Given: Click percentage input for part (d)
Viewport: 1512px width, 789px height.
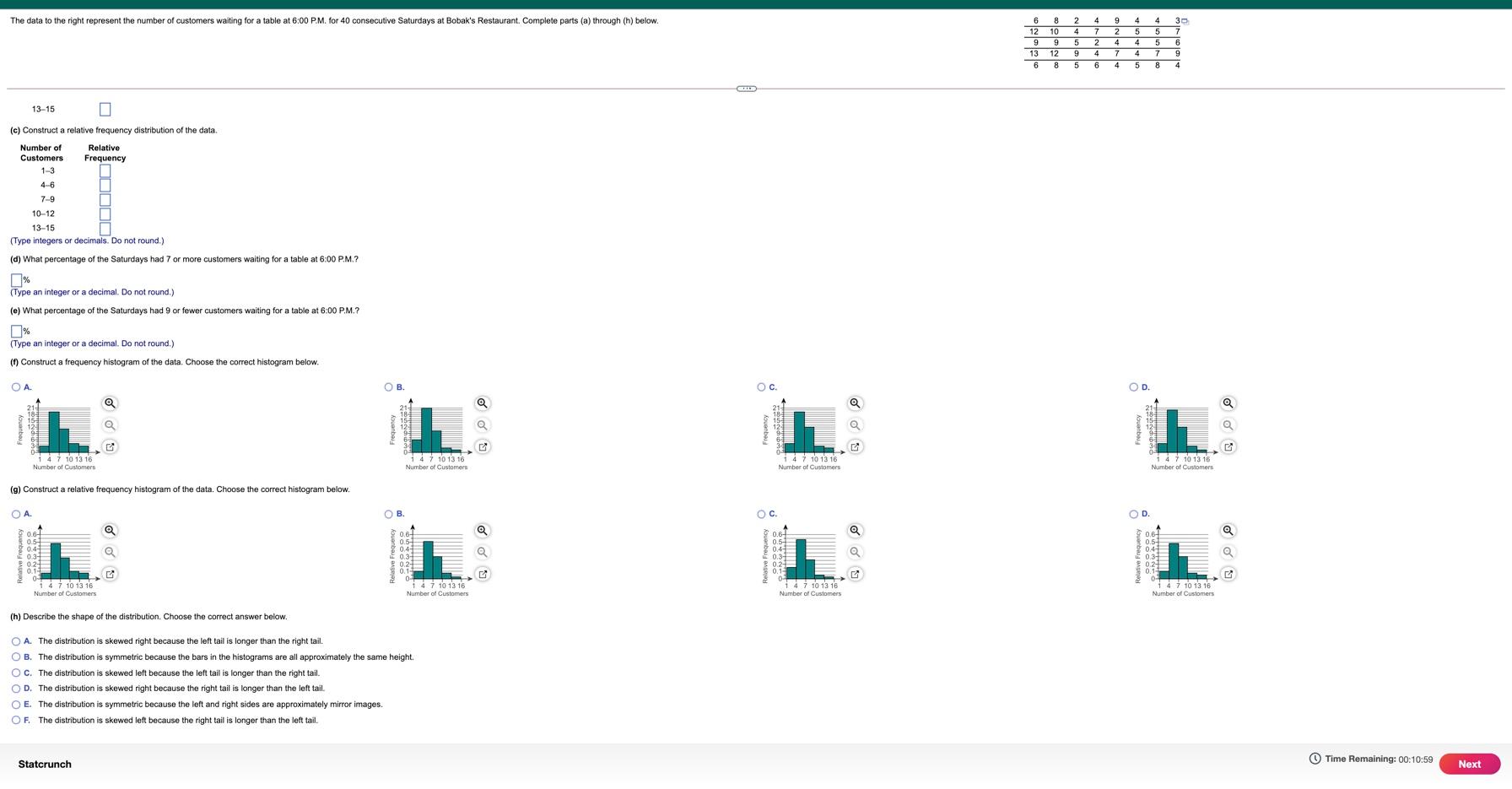Looking at the screenshot, I should click(x=16, y=280).
